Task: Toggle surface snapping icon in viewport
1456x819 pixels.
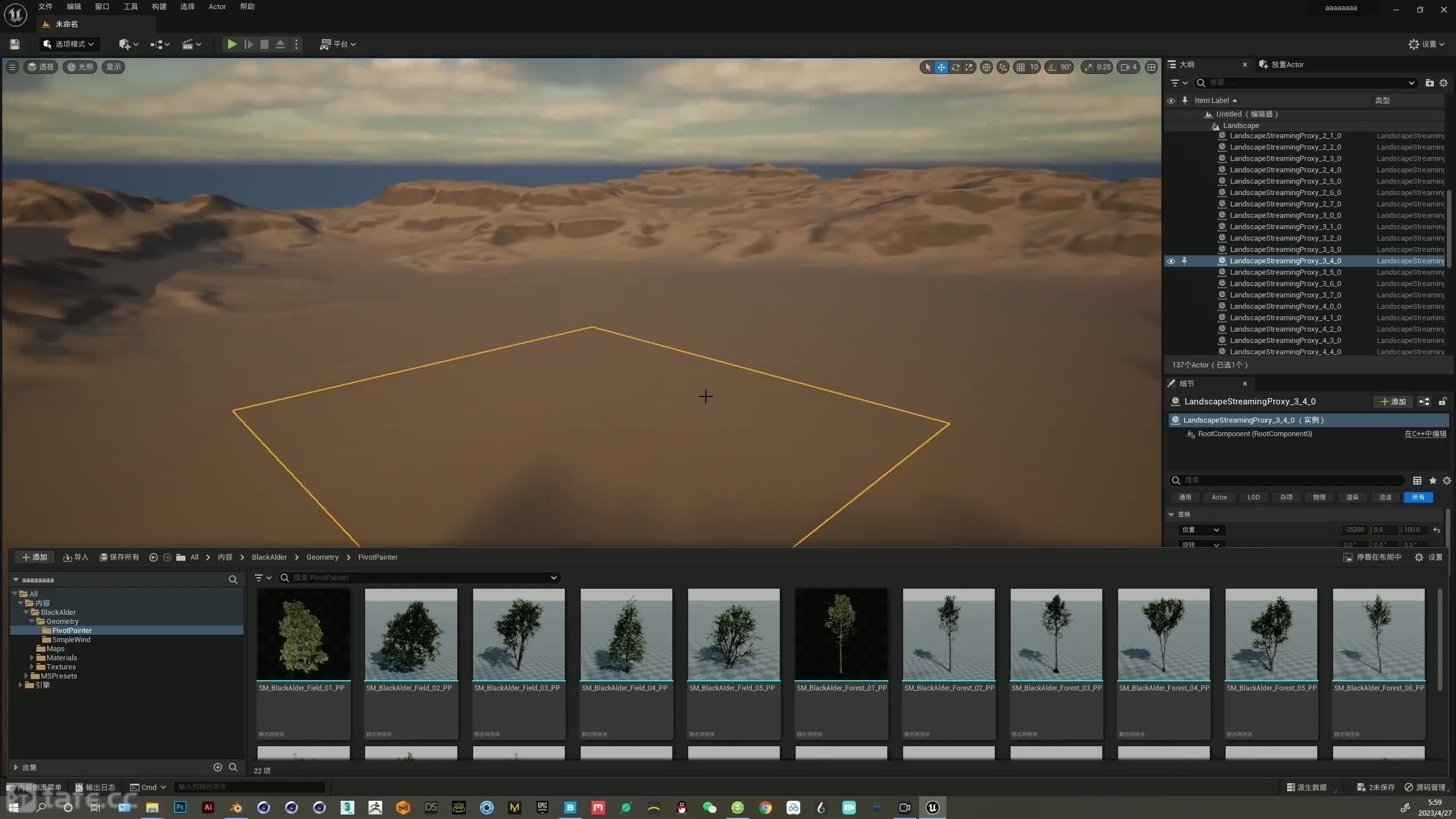Action: point(1003,67)
